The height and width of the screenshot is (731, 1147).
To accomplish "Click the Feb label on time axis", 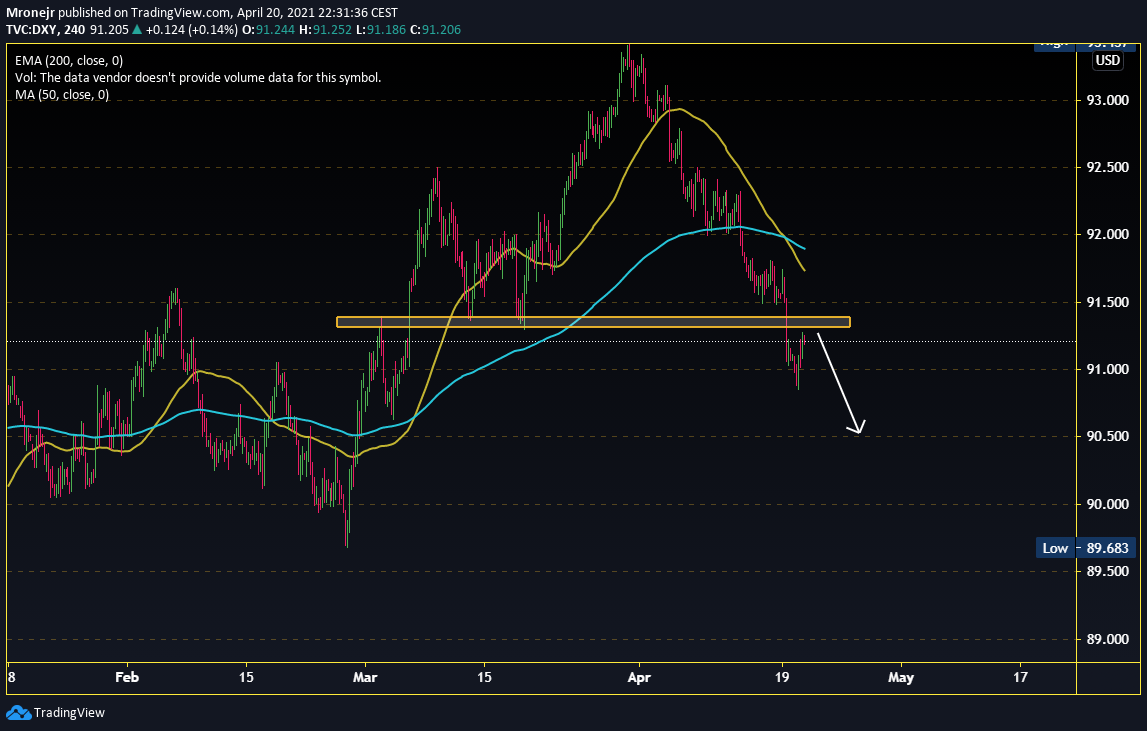I will (x=127, y=678).
